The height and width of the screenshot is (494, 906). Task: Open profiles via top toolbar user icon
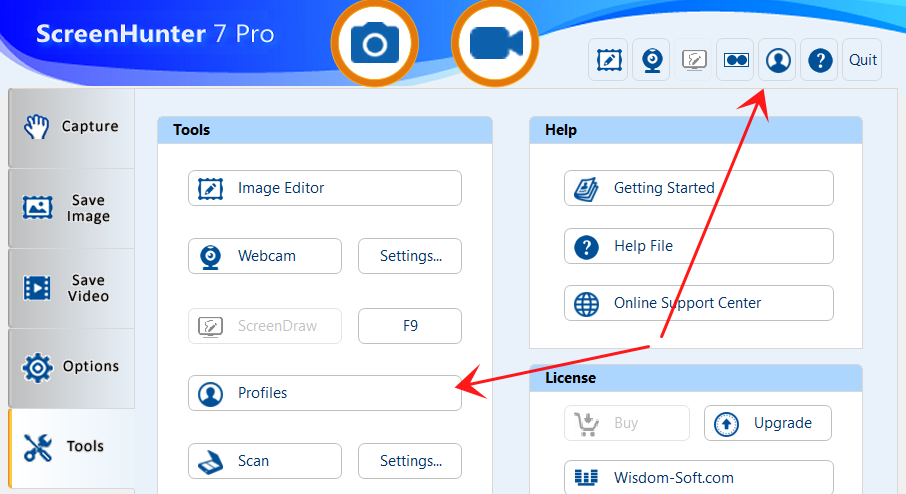778,60
